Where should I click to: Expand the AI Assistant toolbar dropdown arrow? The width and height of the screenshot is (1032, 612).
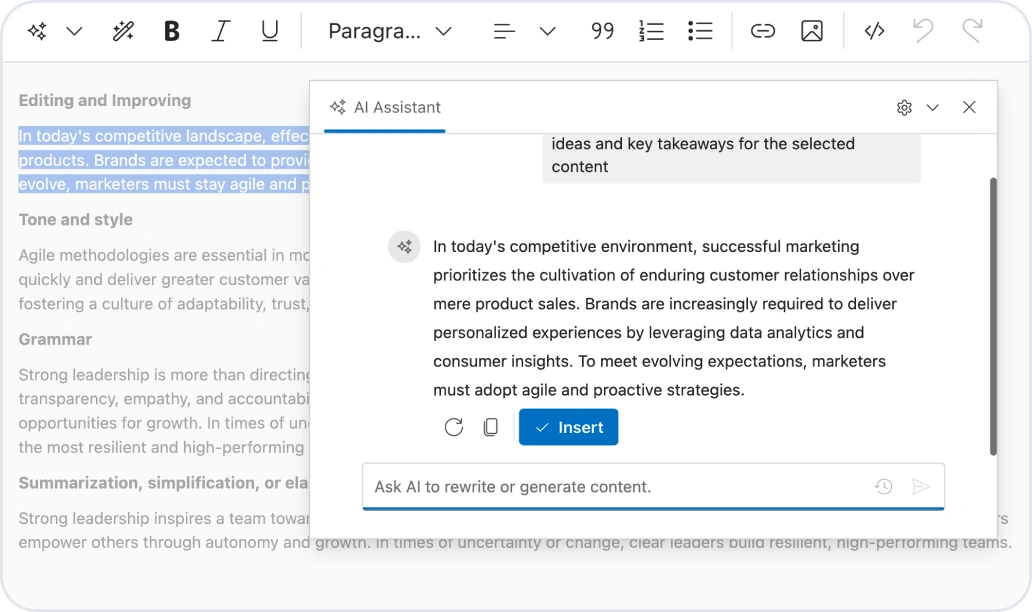point(74,31)
